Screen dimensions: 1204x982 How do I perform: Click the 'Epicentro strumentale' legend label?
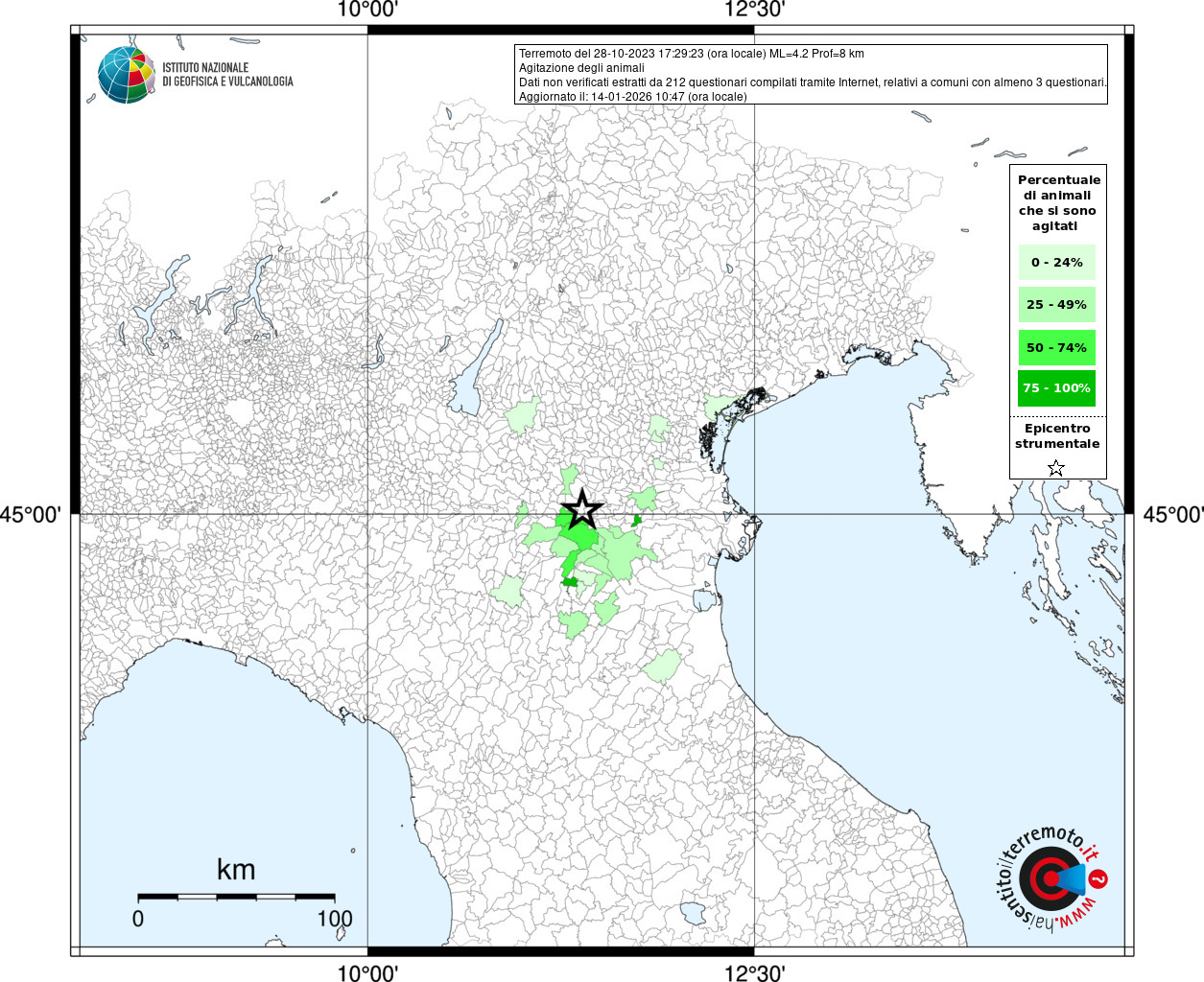[x=1057, y=436]
